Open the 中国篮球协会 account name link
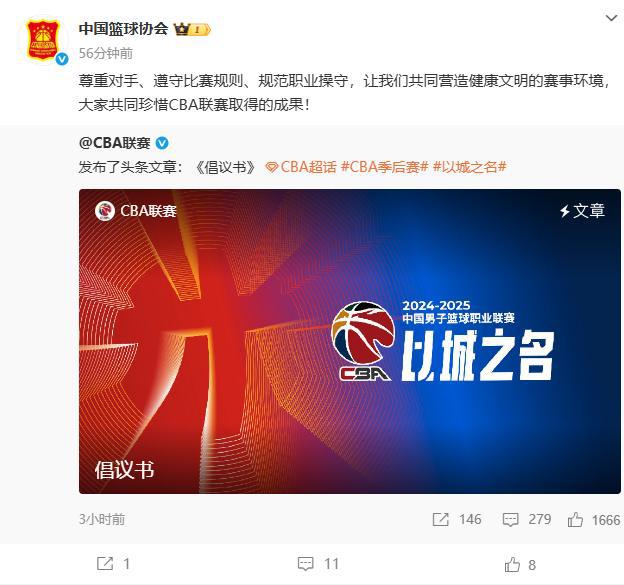624x585 pixels. tap(123, 29)
